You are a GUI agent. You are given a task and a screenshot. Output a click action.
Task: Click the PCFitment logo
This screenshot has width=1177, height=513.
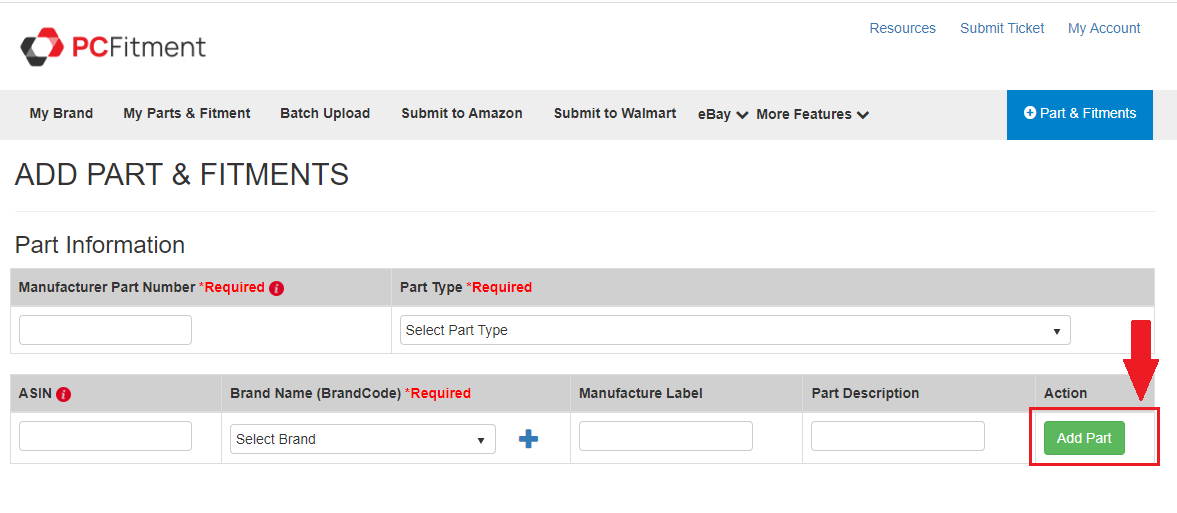point(113,46)
